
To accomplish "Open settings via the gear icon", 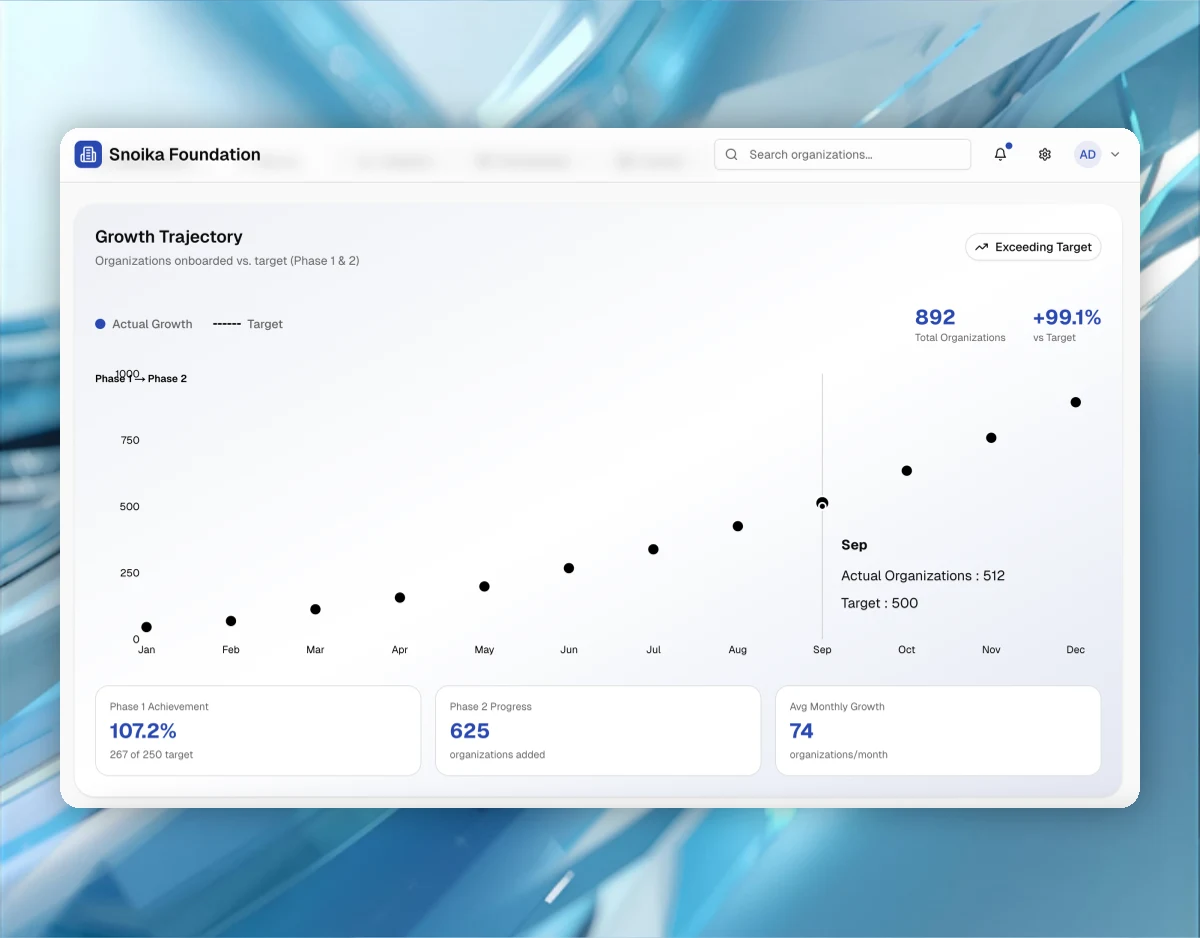I will [x=1045, y=154].
